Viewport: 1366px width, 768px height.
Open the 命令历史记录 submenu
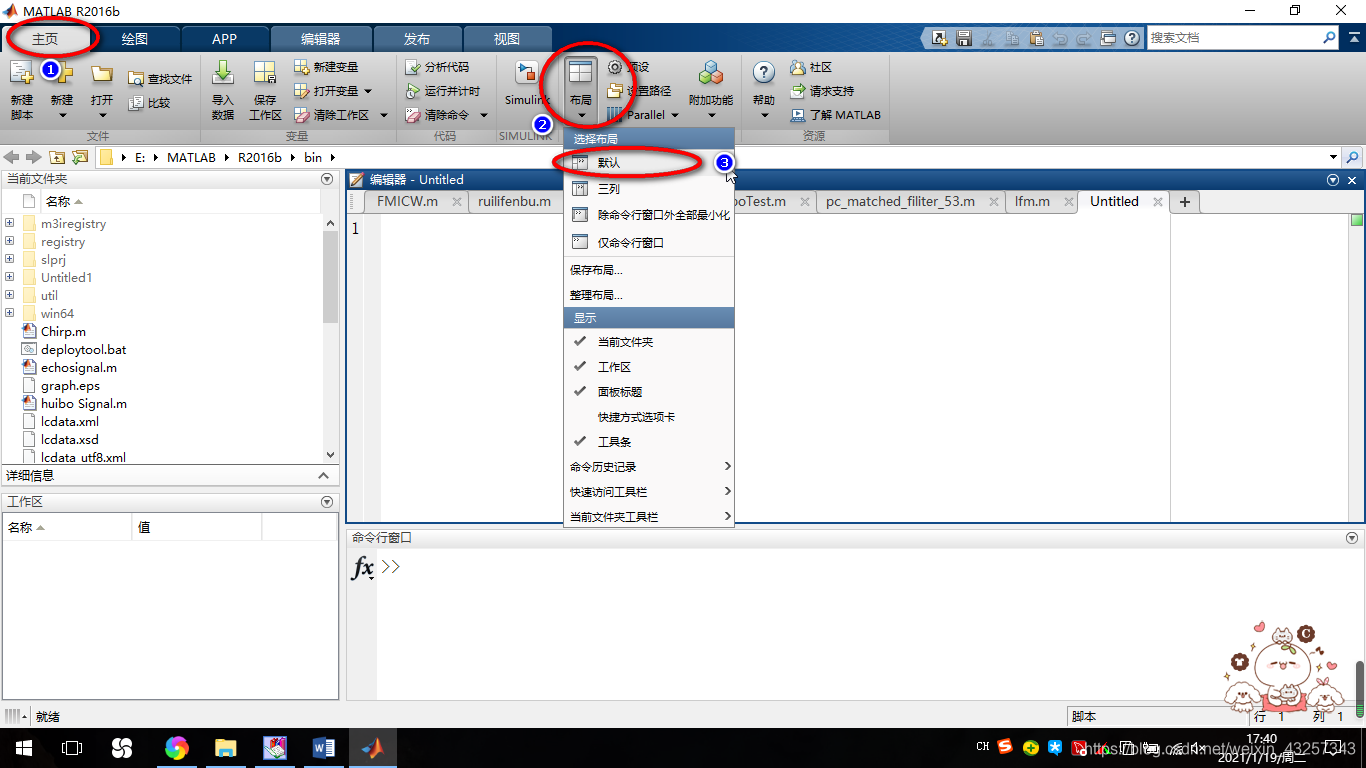click(649, 467)
